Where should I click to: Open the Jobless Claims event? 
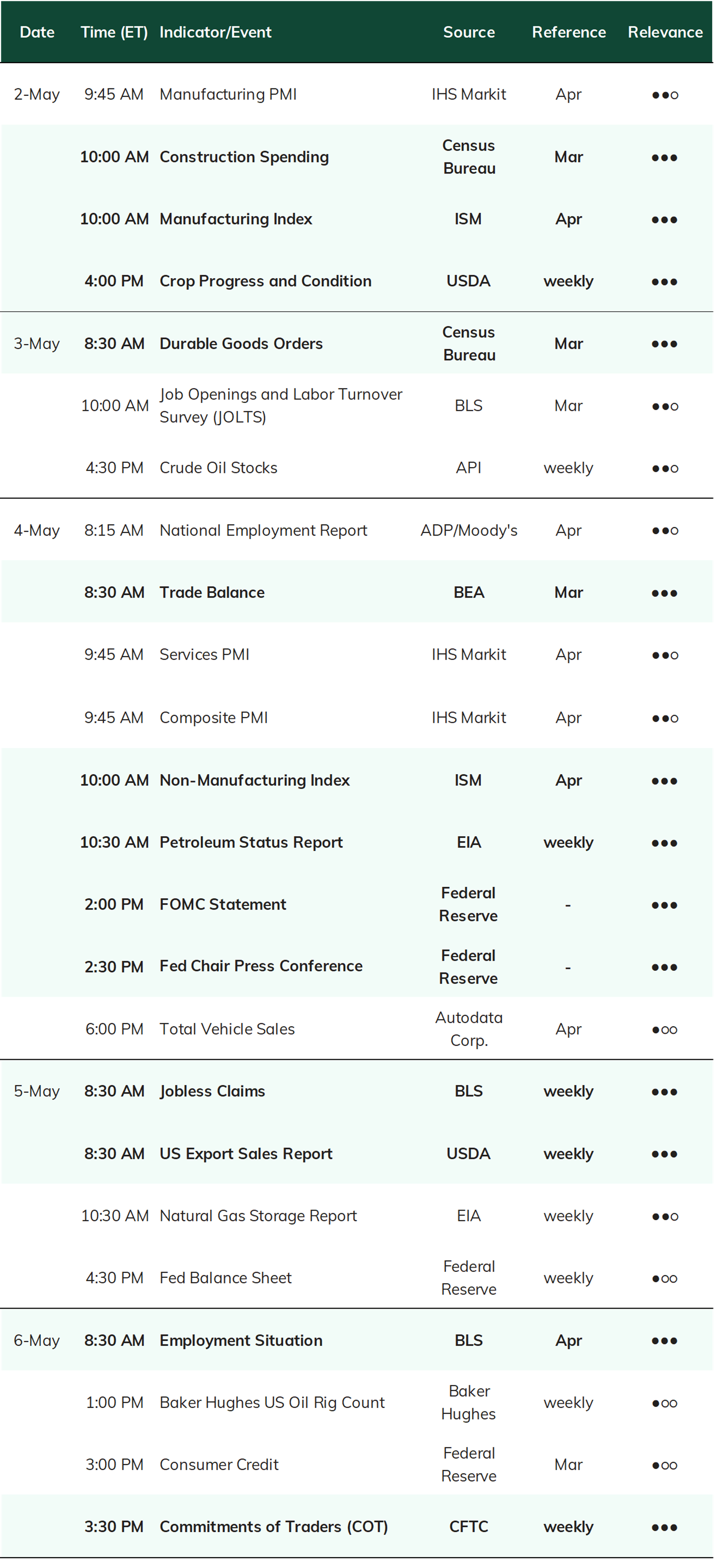point(213,1092)
